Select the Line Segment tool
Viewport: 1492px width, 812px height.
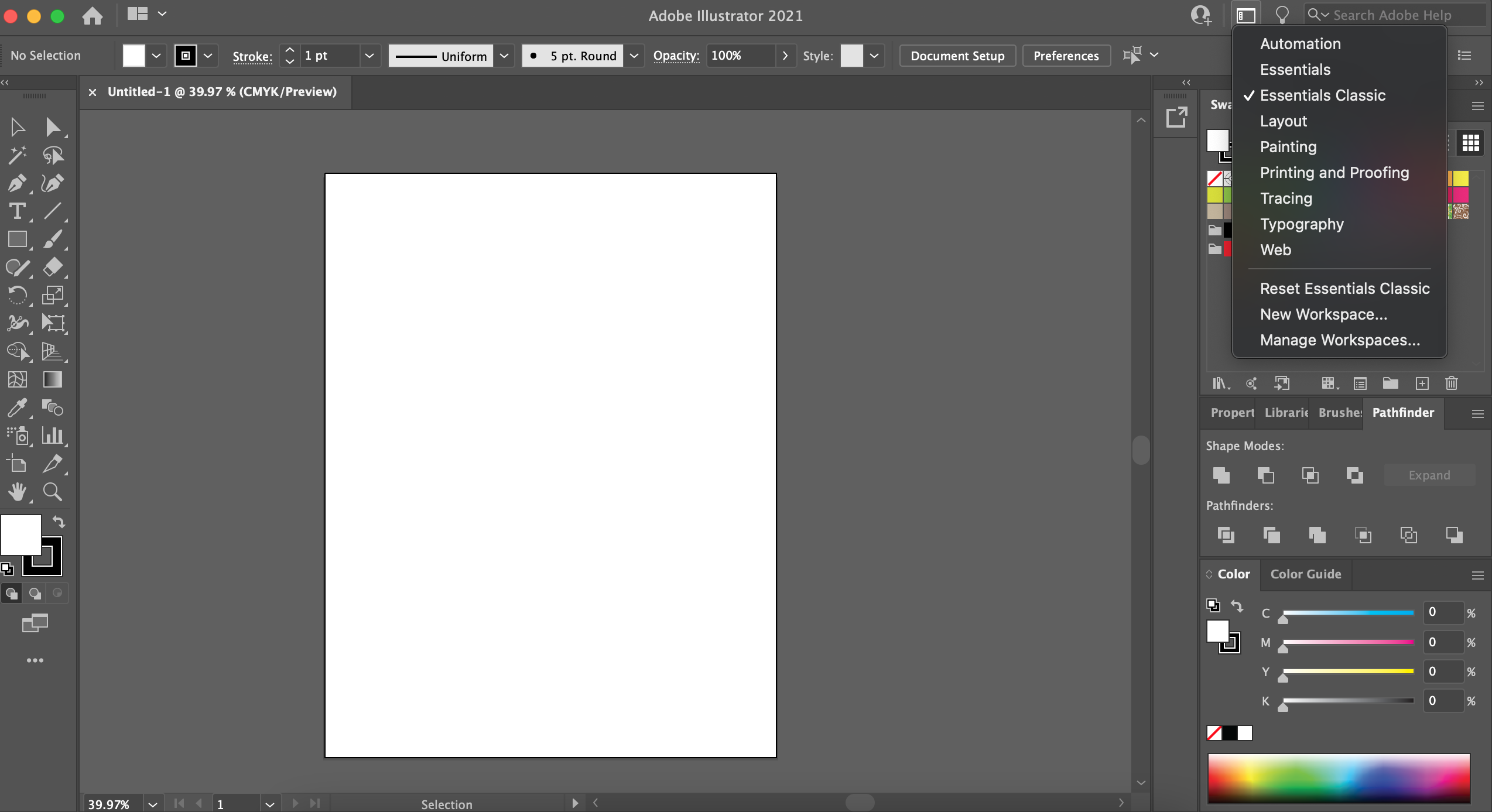tap(53, 211)
